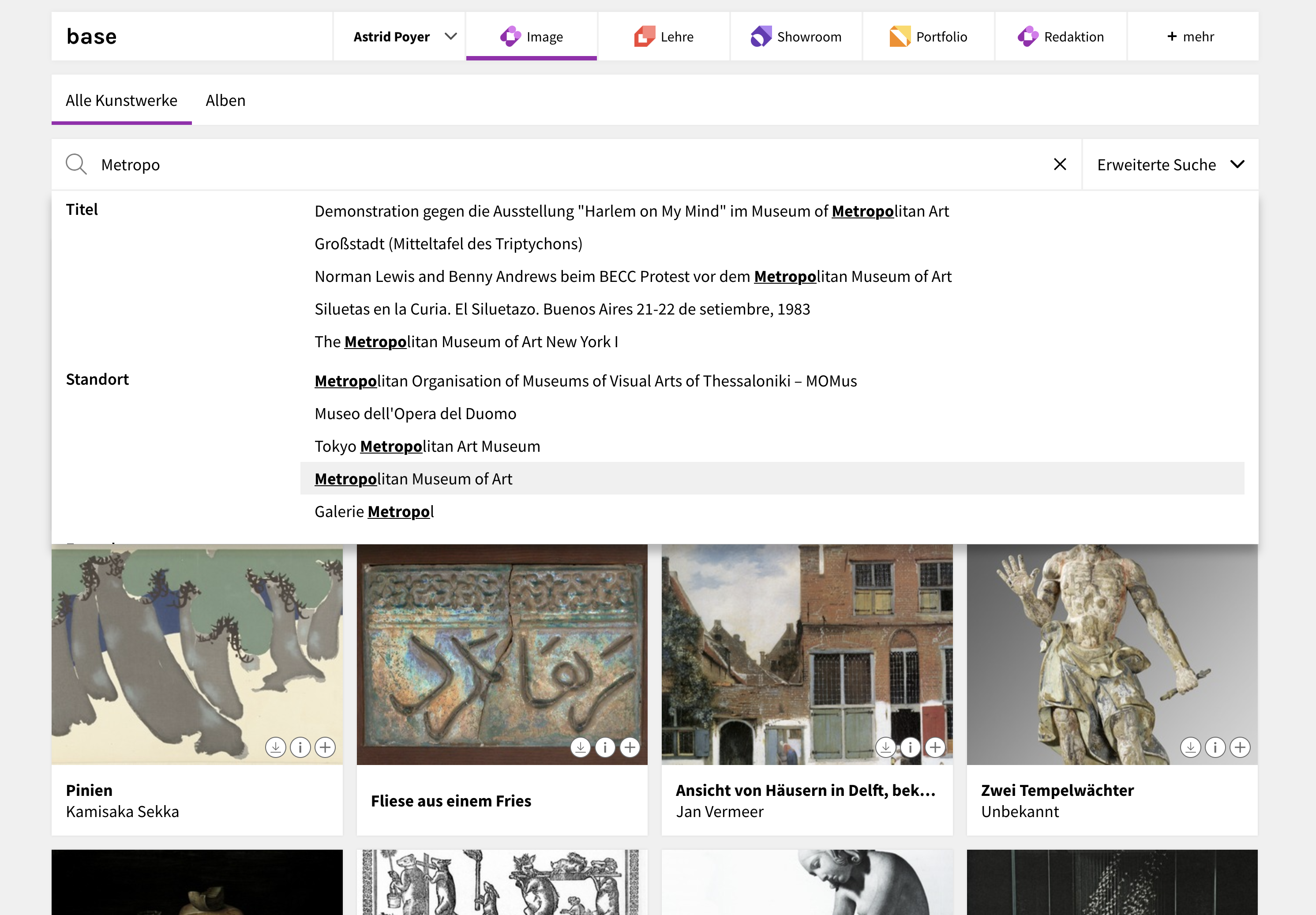Download the Pinien artwork
1316x915 pixels.
point(276,747)
